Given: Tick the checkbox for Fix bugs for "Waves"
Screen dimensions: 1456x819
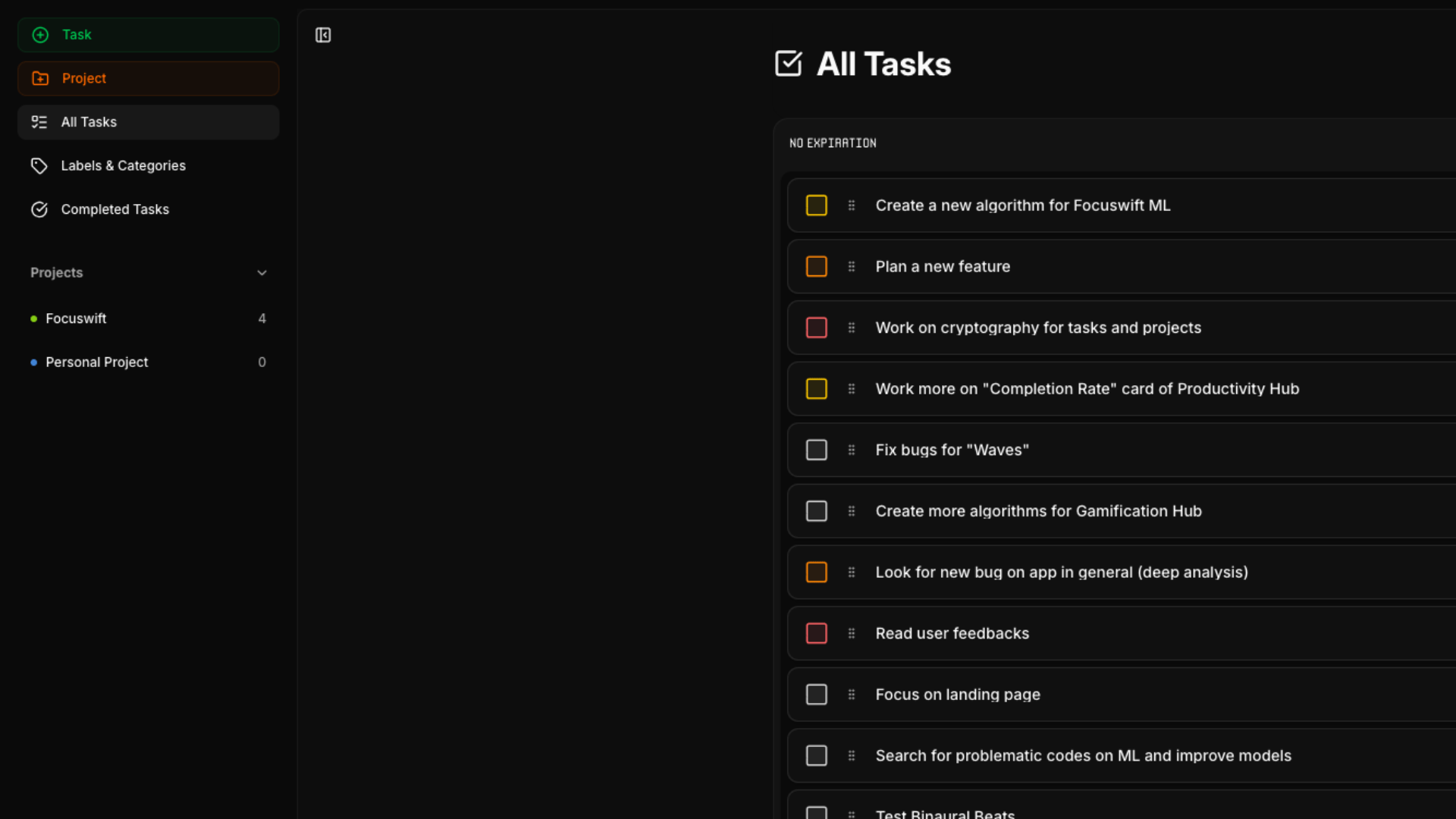Looking at the screenshot, I should tap(816, 450).
